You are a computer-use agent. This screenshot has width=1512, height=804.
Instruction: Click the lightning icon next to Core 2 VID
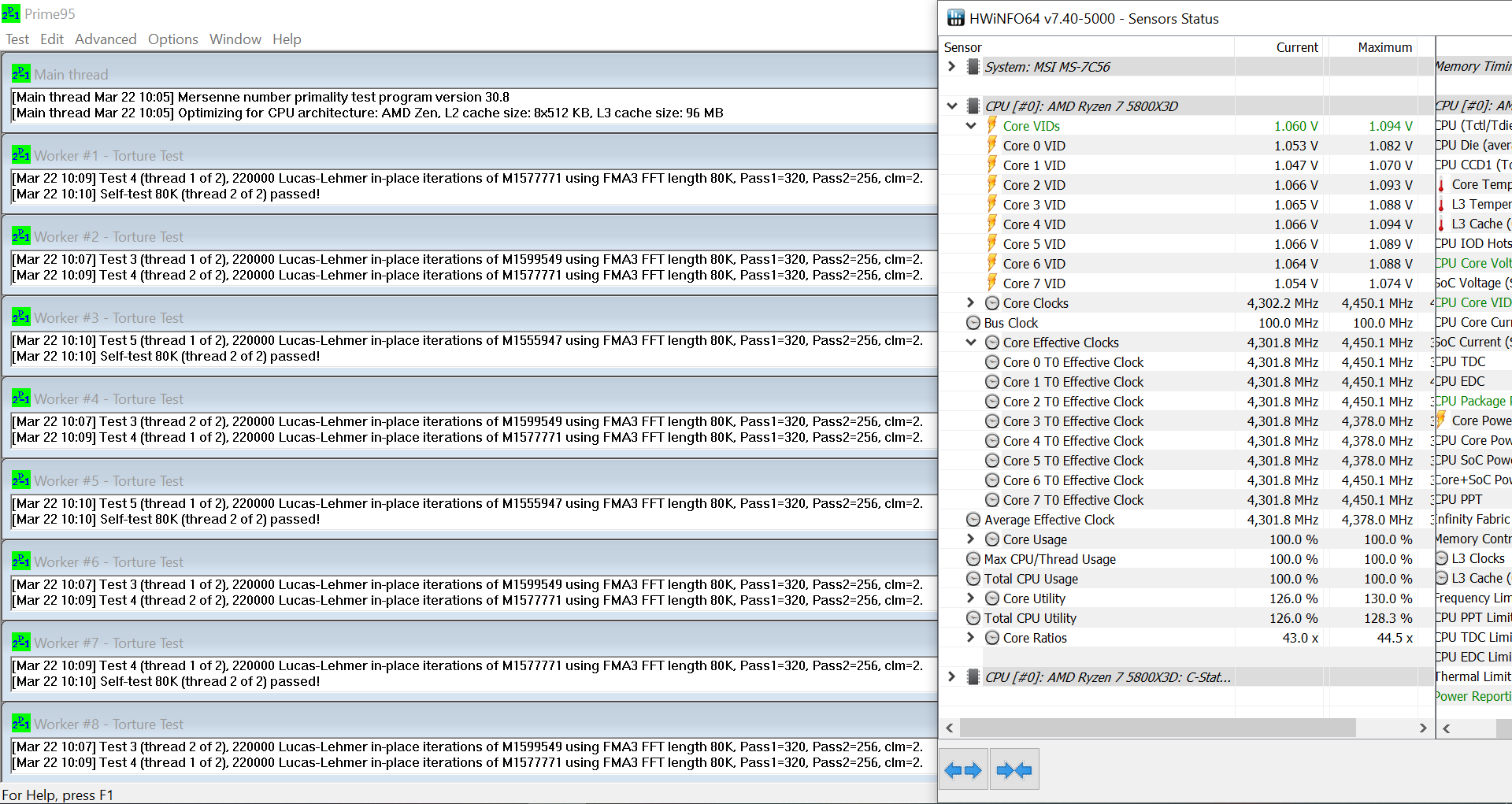[x=992, y=184]
